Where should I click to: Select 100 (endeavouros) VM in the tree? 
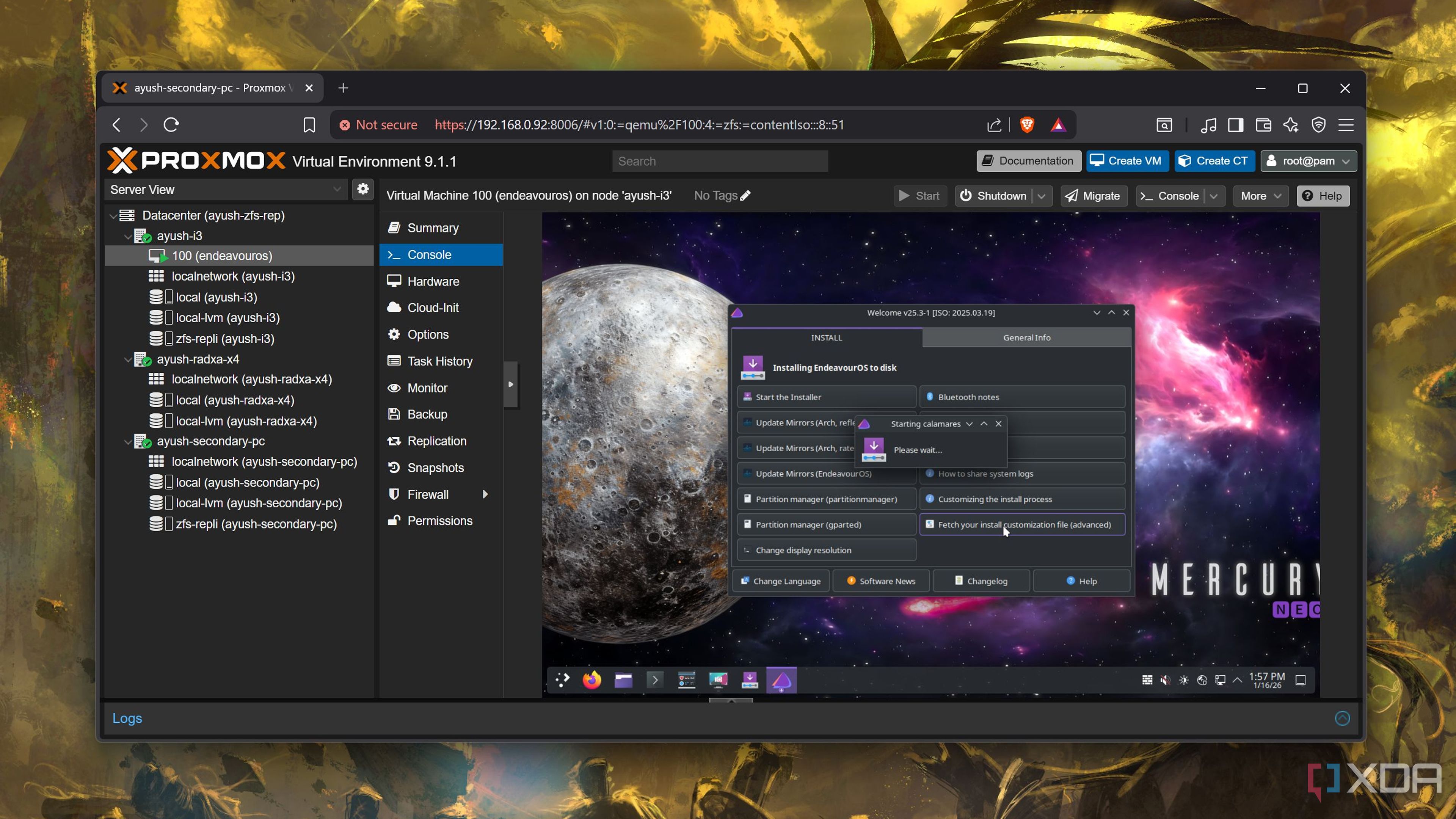(239, 256)
